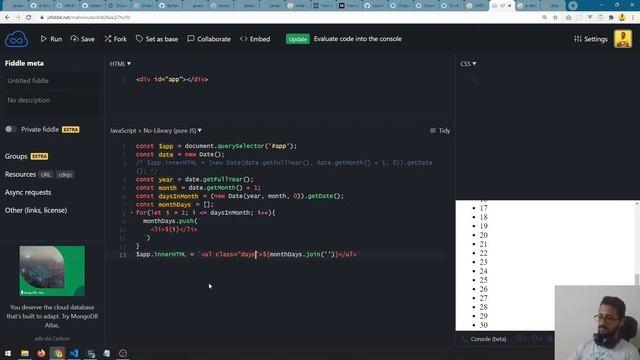Click the number 30 in results
The width and height of the screenshot is (640, 360).
coord(484,325)
